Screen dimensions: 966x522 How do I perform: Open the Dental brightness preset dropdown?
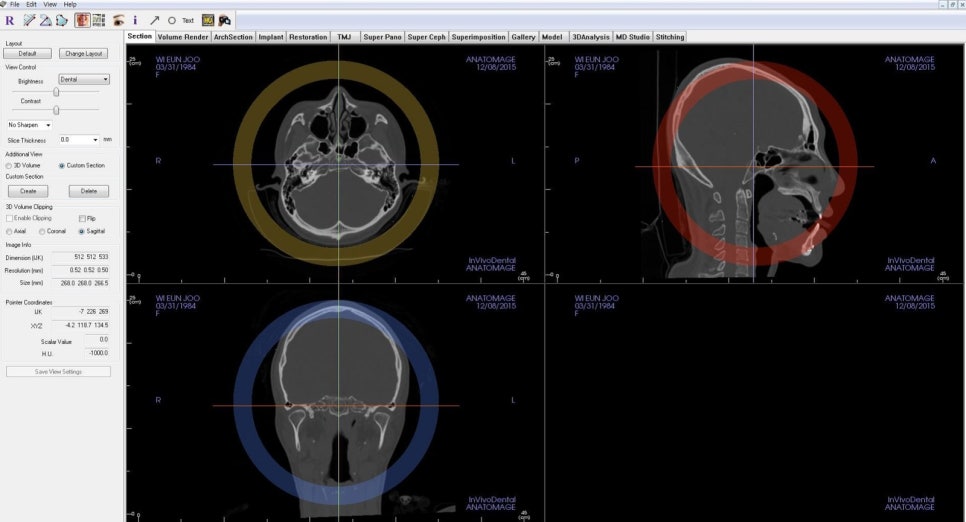pyautogui.click(x=84, y=80)
